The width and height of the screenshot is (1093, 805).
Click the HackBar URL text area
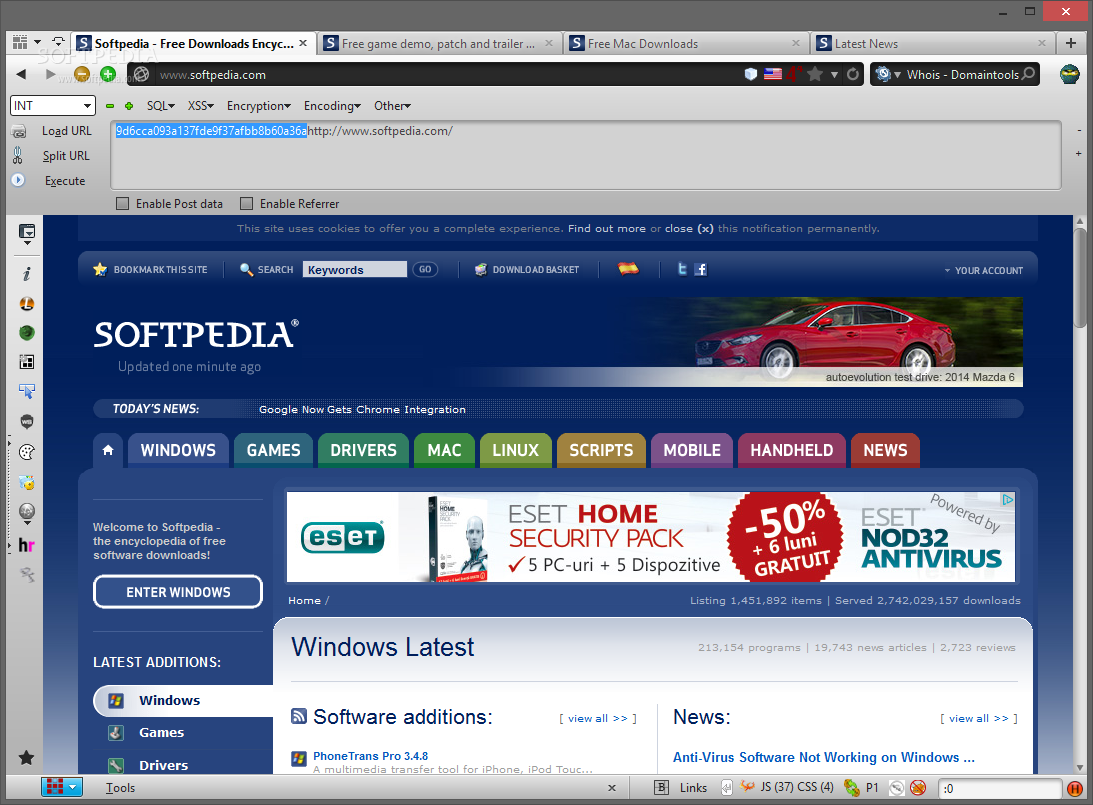[586, 155]
